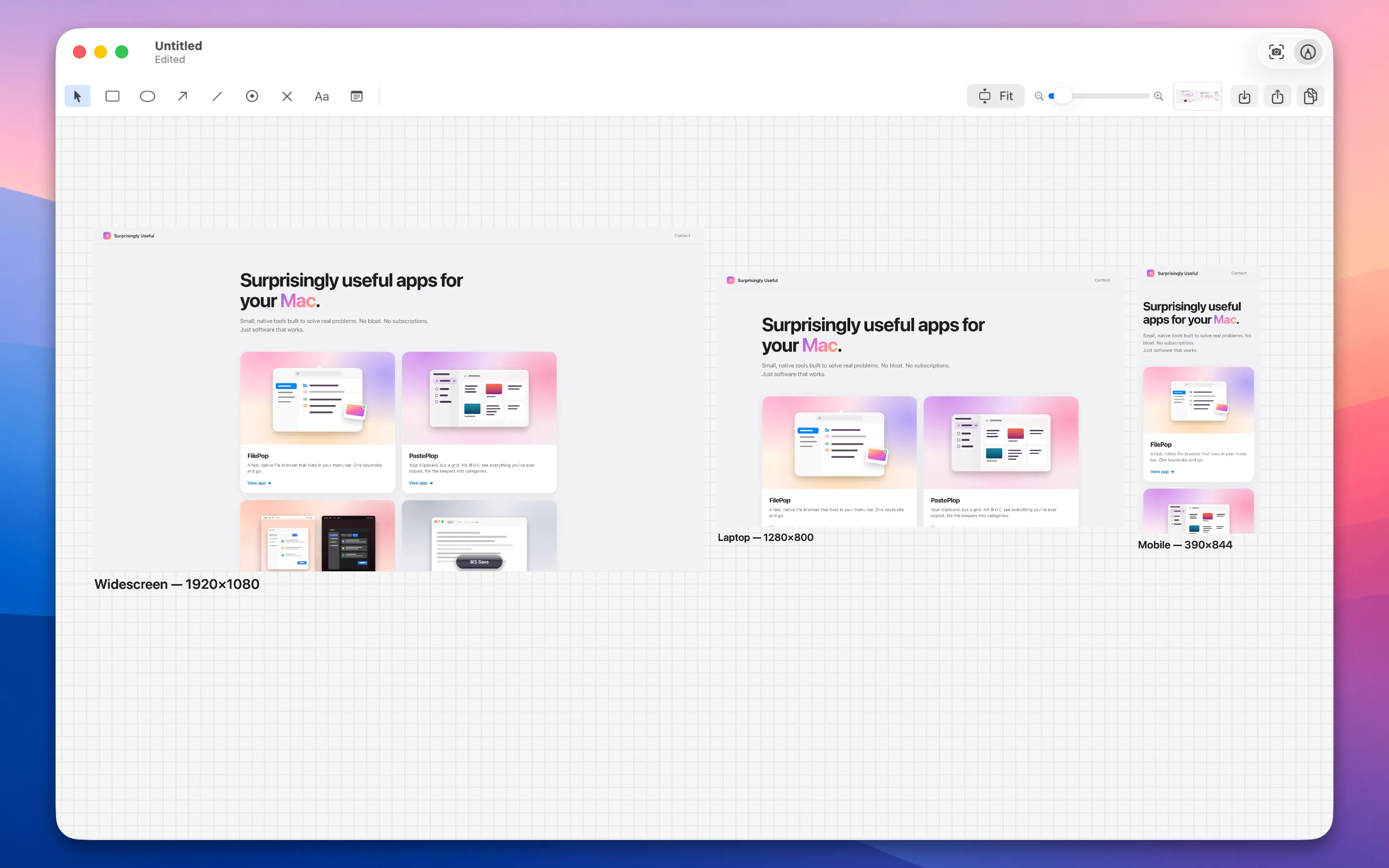1389x868 pixels.
Task: Select the window note panel tool
Action: click(356, 96)
